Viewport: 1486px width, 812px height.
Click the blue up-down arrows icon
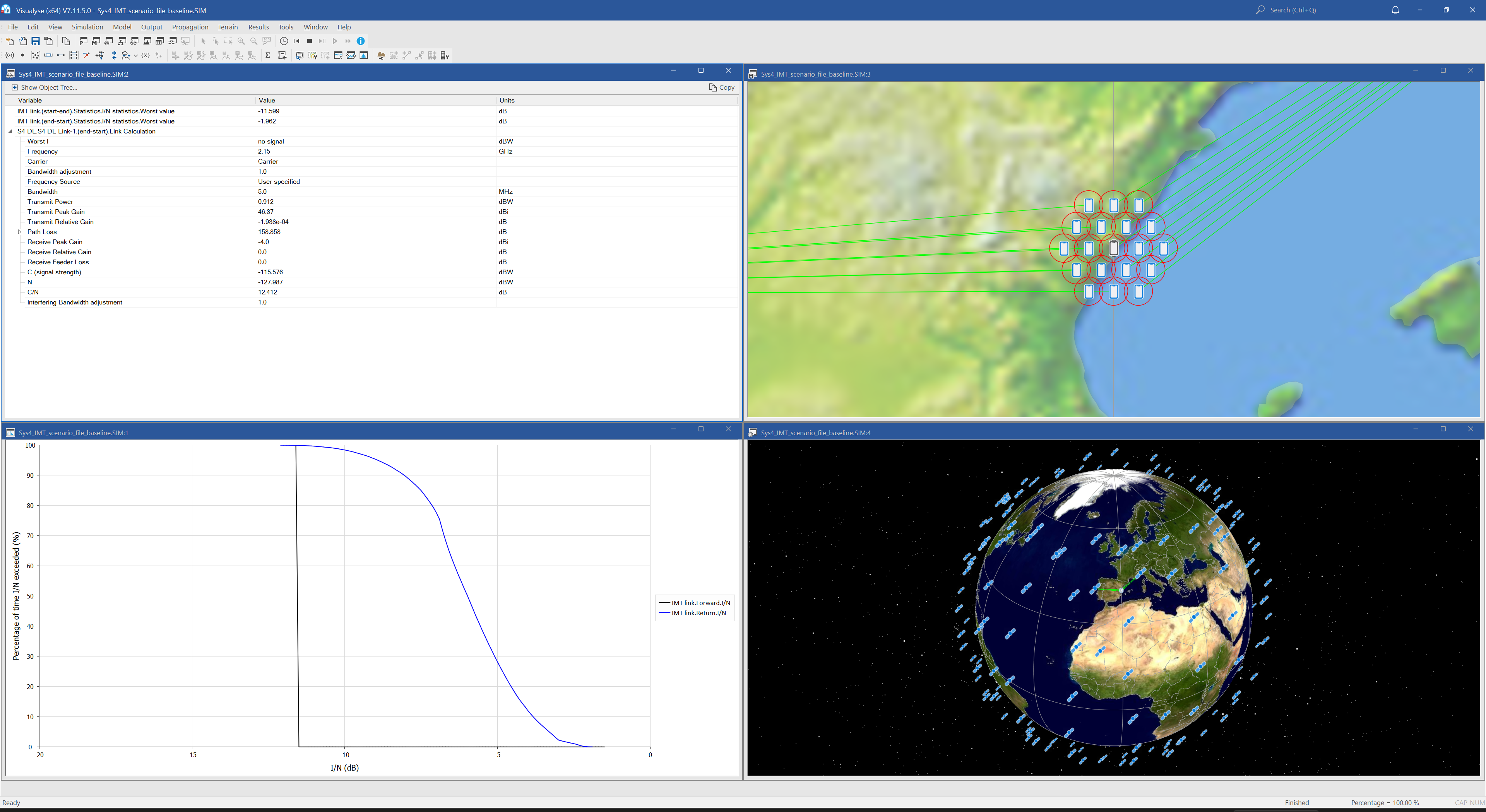[x=114, y=55]
